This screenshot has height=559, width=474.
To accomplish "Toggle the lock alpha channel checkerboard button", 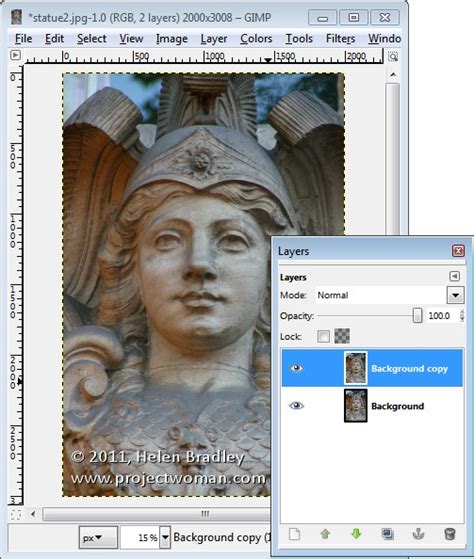I will [x=342, y=336].
